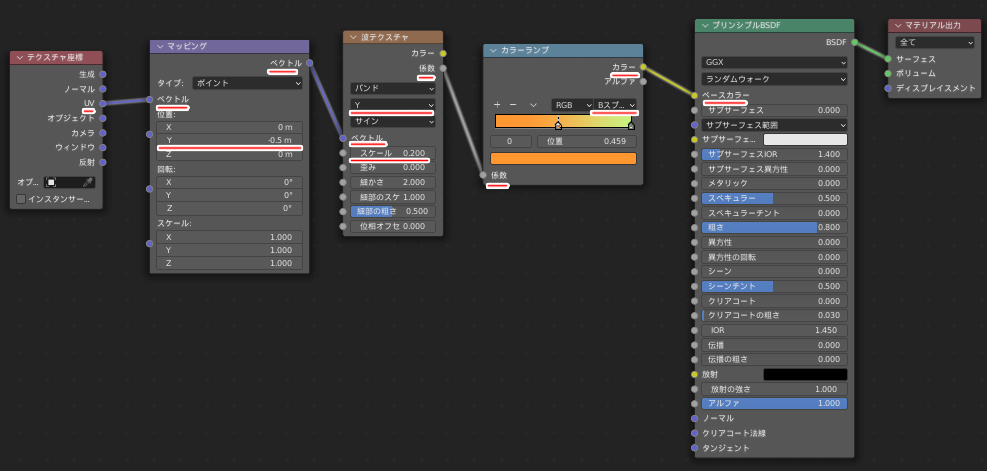Click the black 放射 emission color swatch

tap(805, 374)
